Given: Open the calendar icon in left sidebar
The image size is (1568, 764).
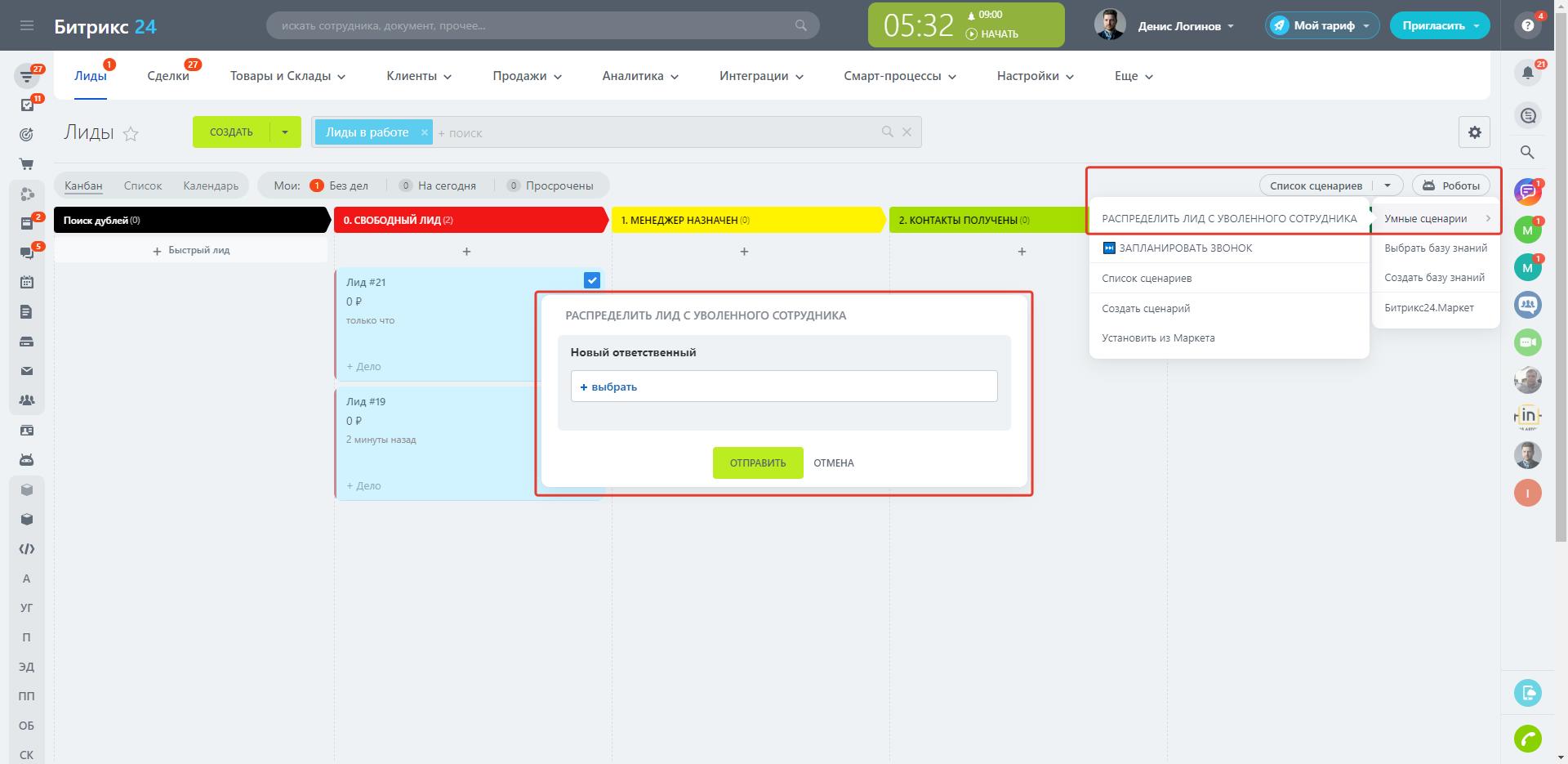Looking at the screenshot, I should 26,282.
